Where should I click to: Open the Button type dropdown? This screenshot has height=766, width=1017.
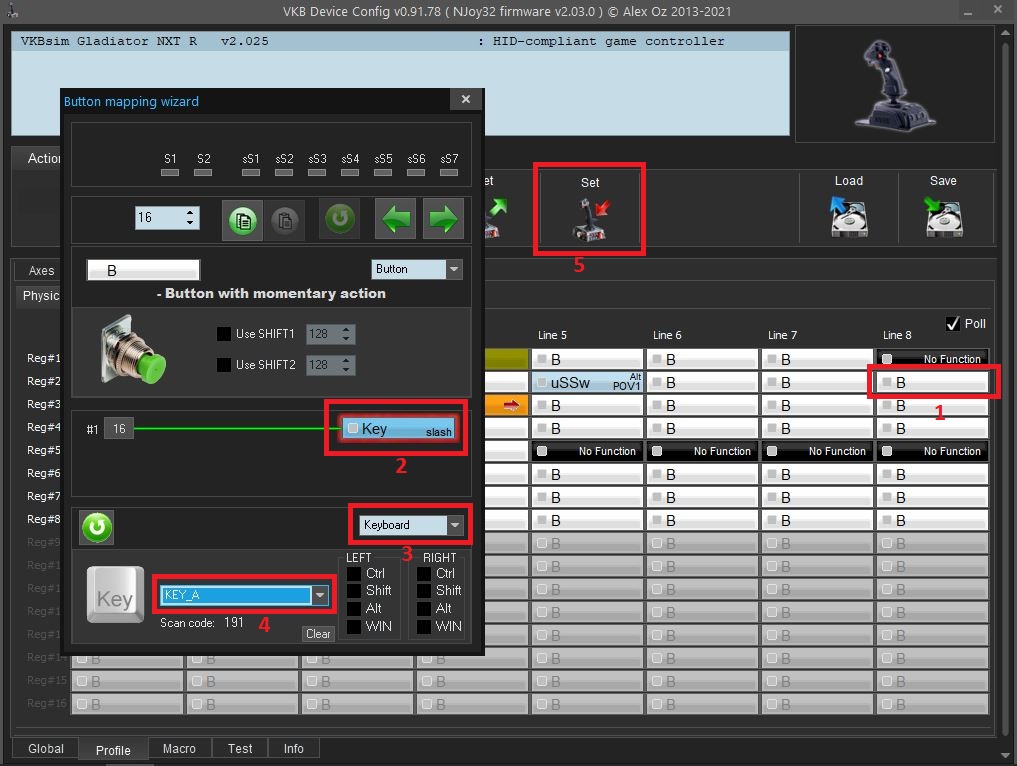point(417,269)
